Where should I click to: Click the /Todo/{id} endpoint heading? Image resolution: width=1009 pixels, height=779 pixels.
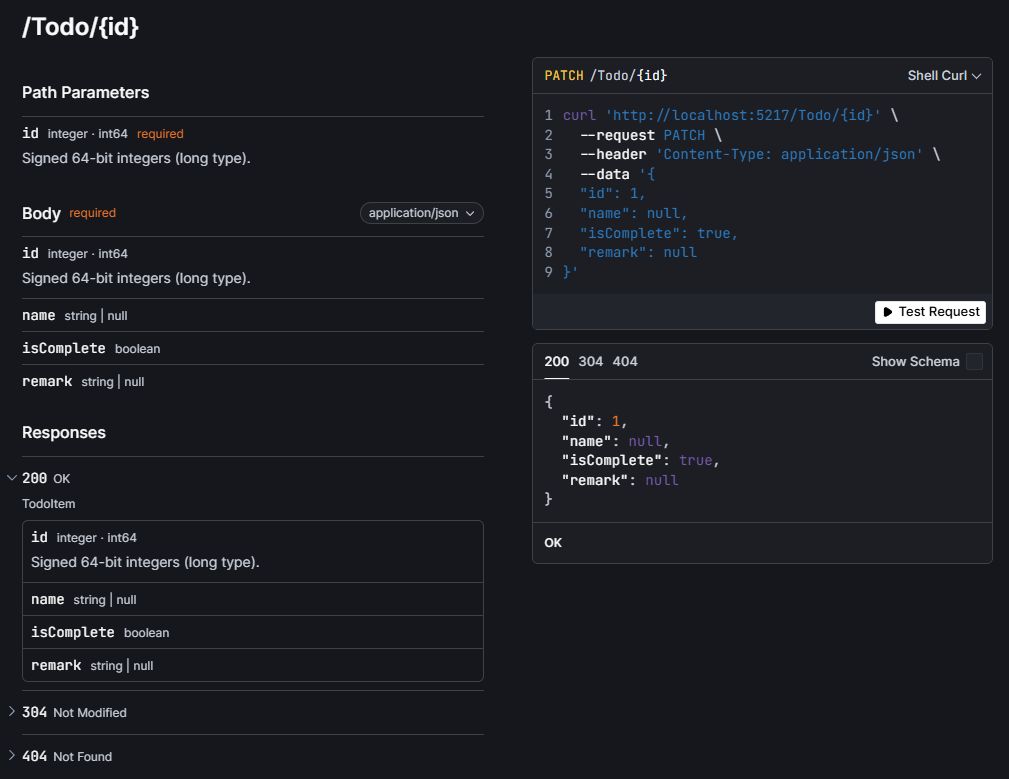(x=80, y=27)
